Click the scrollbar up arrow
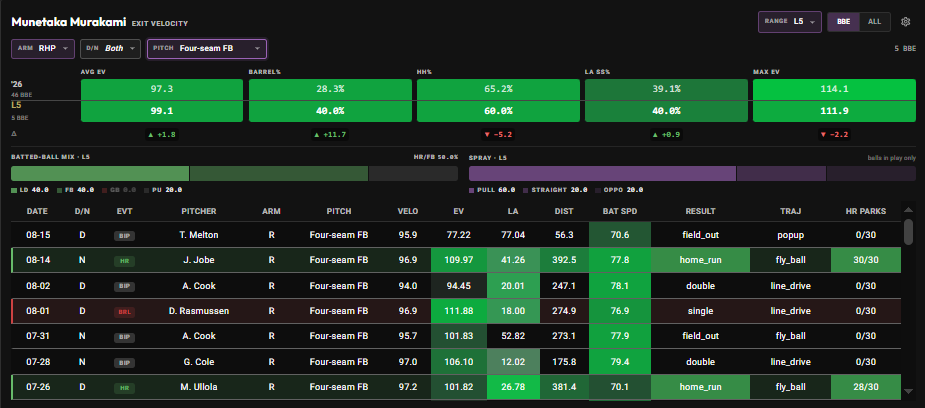Image resolution: width=925 pixels, height=408 pixels. pos(908,209)
